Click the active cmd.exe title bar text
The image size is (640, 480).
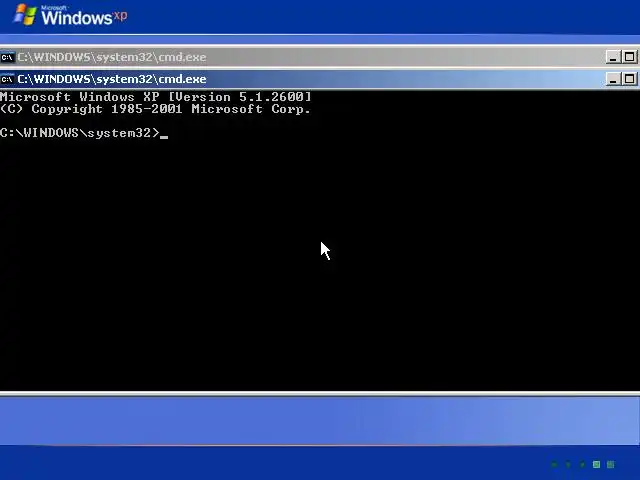tap(112, 79)
